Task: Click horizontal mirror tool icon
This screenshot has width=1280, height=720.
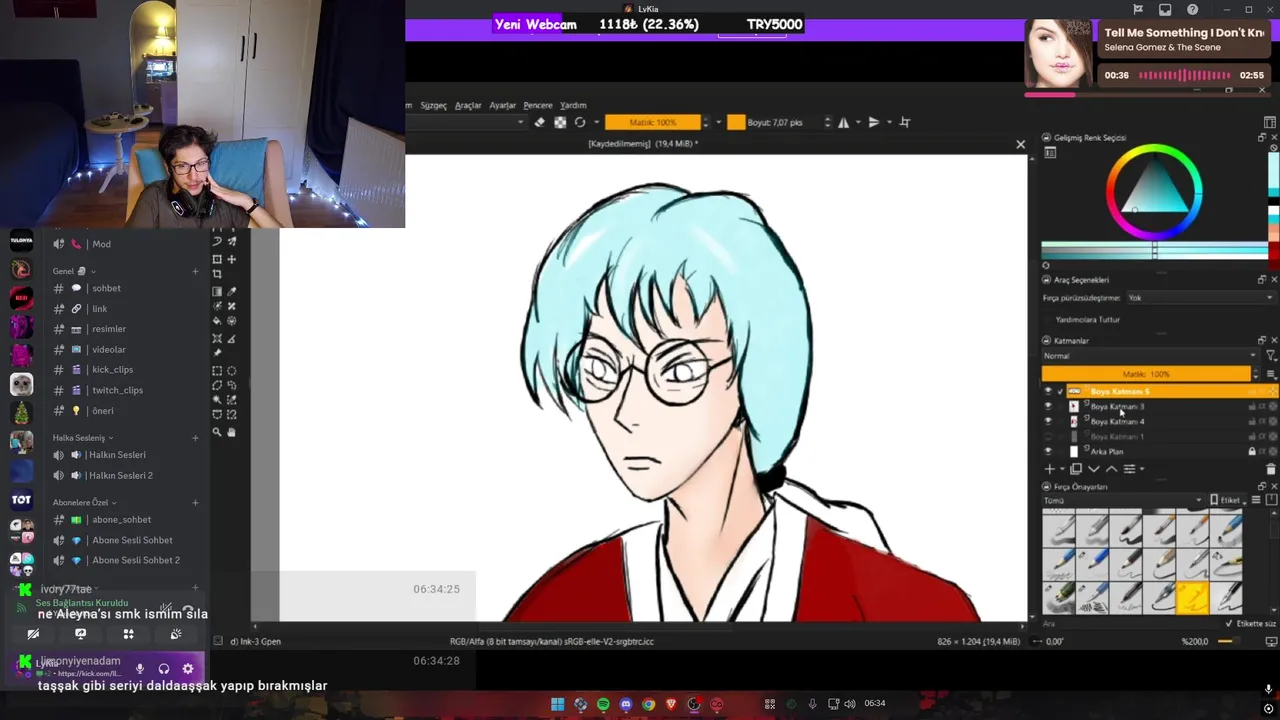Action: 843,122
